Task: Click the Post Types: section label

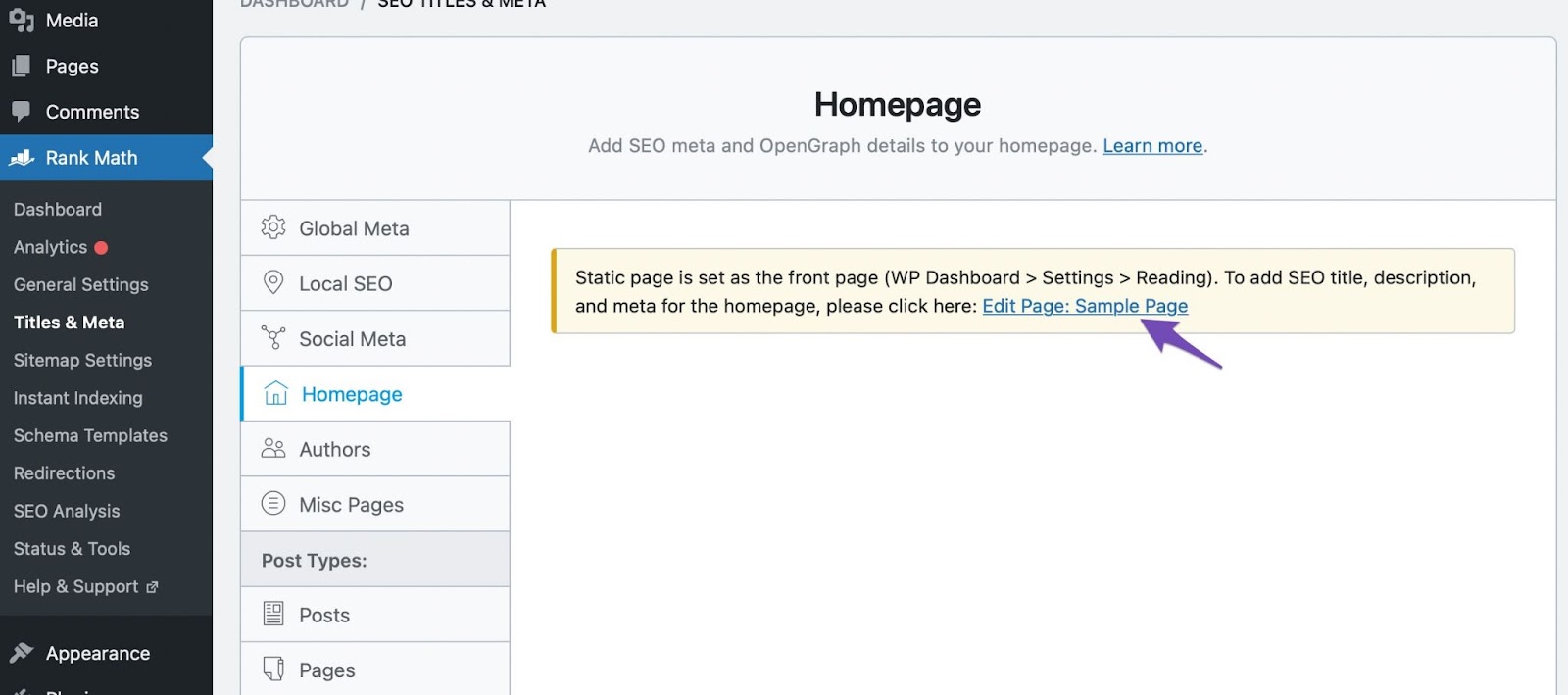Action: [x=315, y=560]
